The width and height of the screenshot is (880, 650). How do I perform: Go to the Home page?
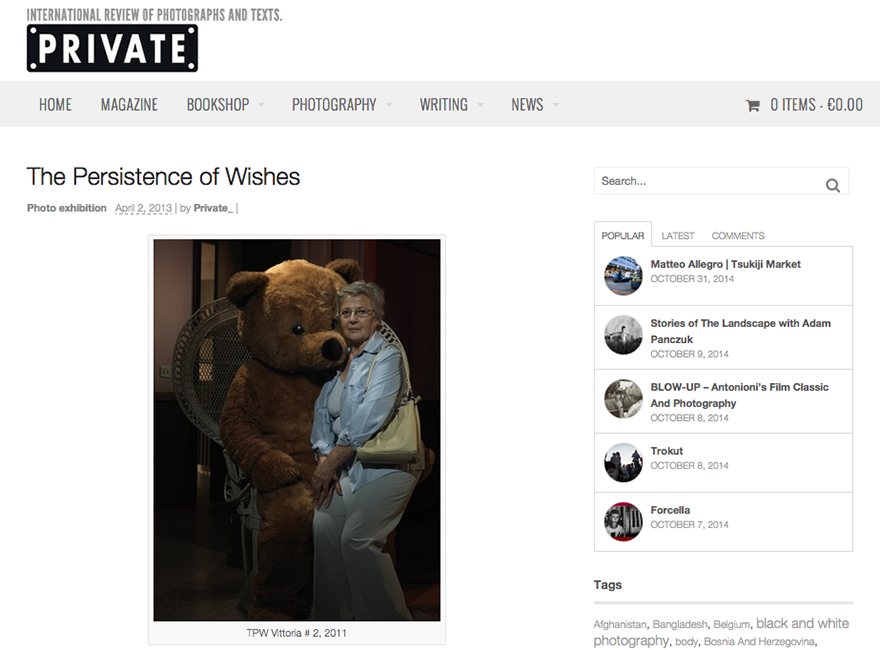(x=55, y=105)
